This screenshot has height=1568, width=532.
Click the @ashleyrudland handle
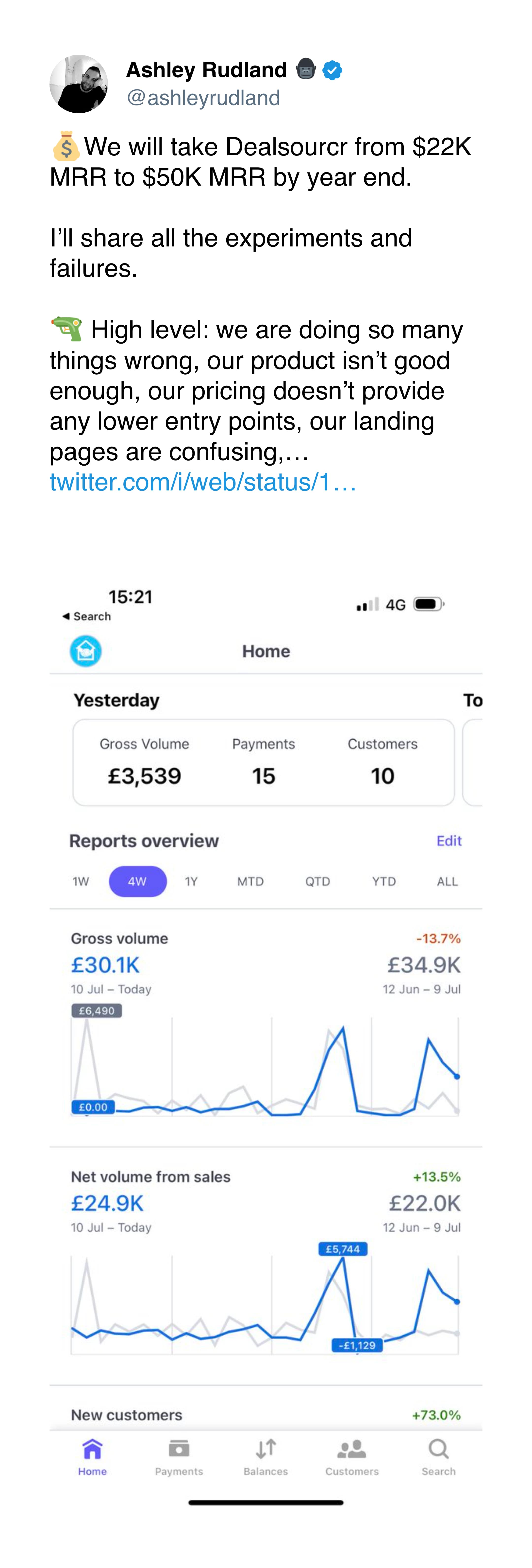[x=203, y=97]
